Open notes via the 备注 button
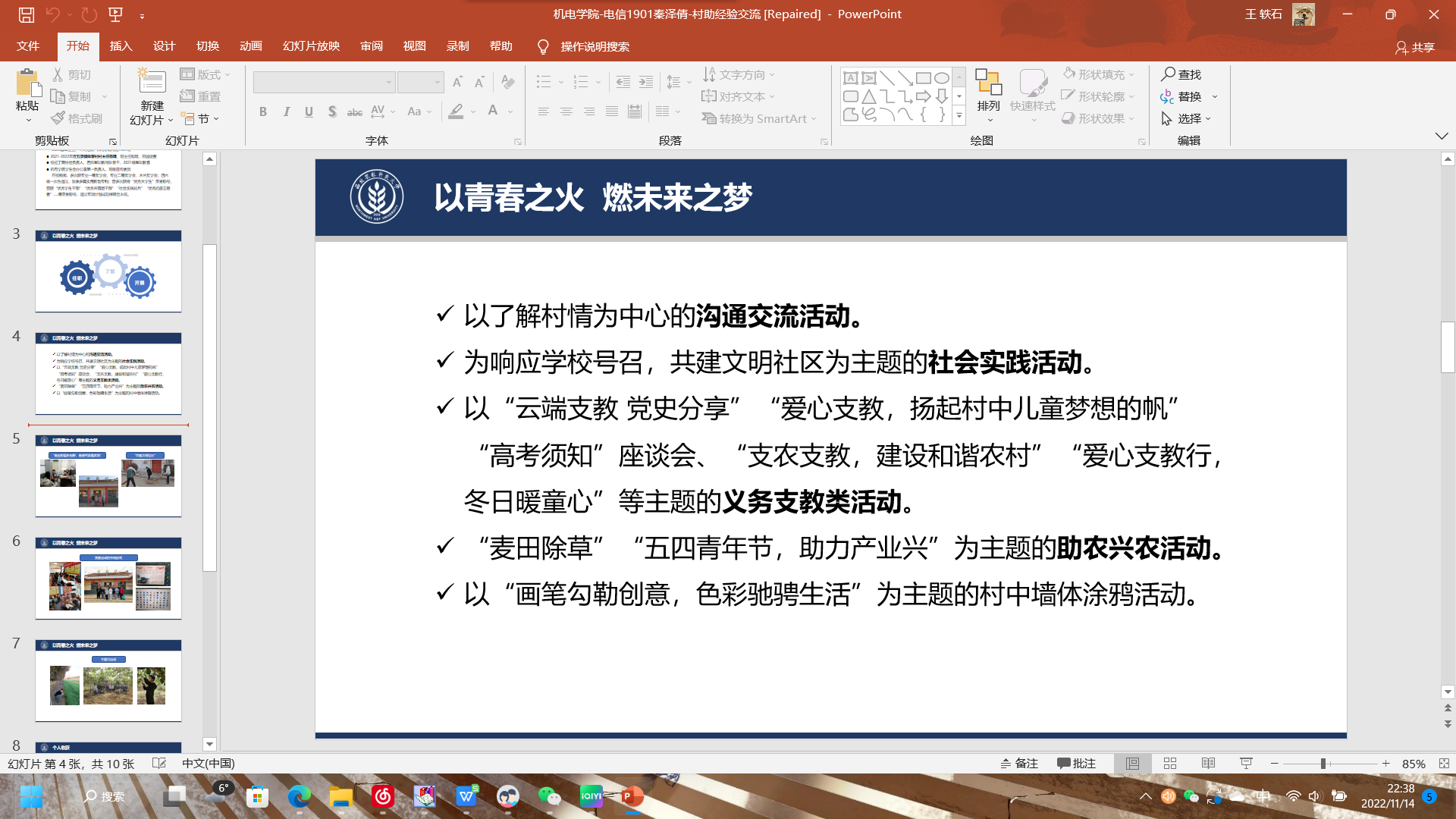The image size is (1456, 819). (1019, 764)
